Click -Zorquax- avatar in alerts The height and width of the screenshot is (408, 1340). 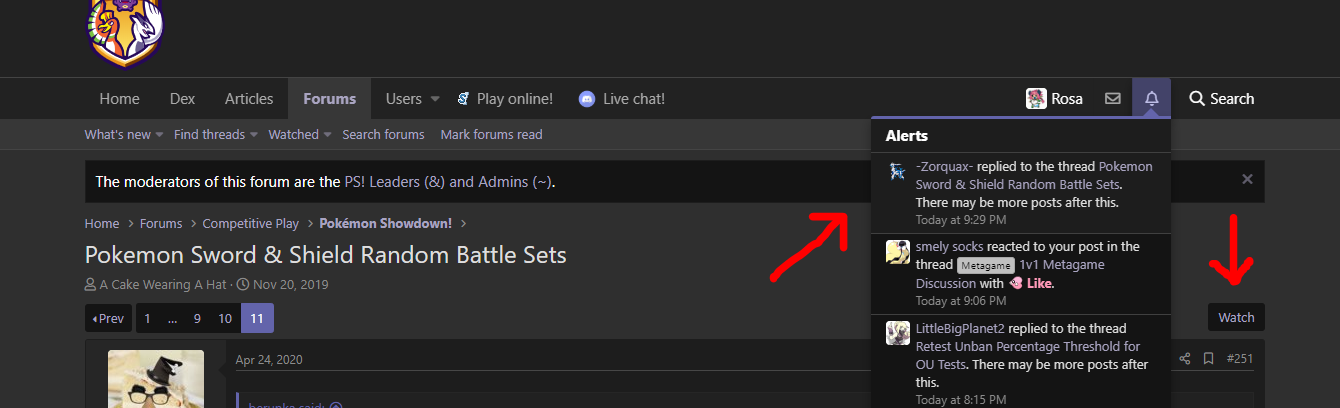click(897, 170)
